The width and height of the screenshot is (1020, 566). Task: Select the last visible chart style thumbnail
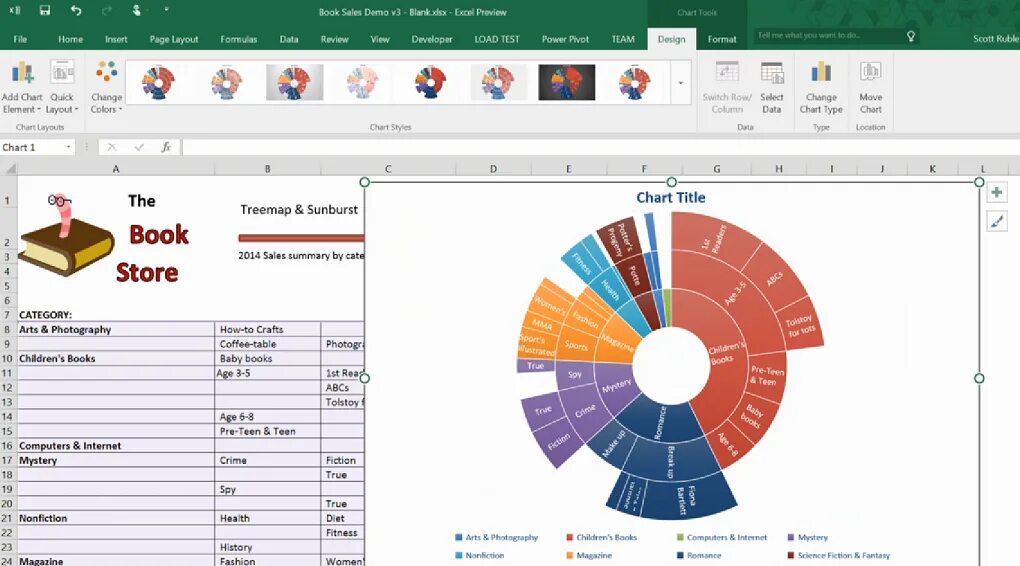tap(634, 83)
